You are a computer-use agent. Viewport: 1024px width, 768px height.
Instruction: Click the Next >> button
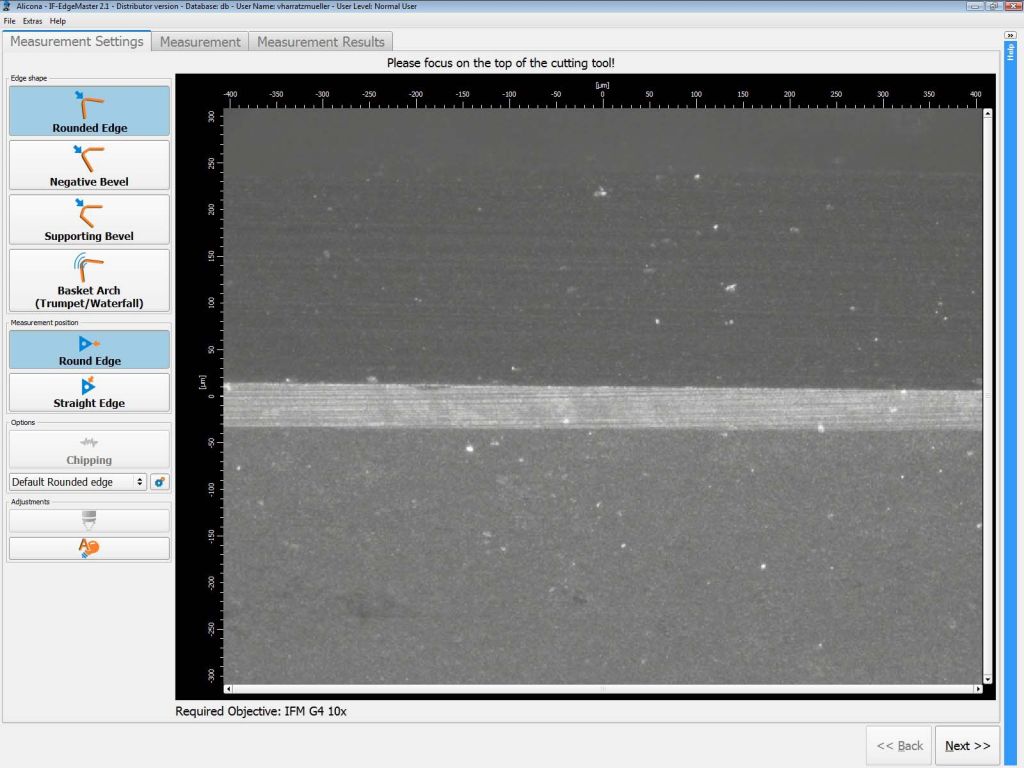coord(967,746)
